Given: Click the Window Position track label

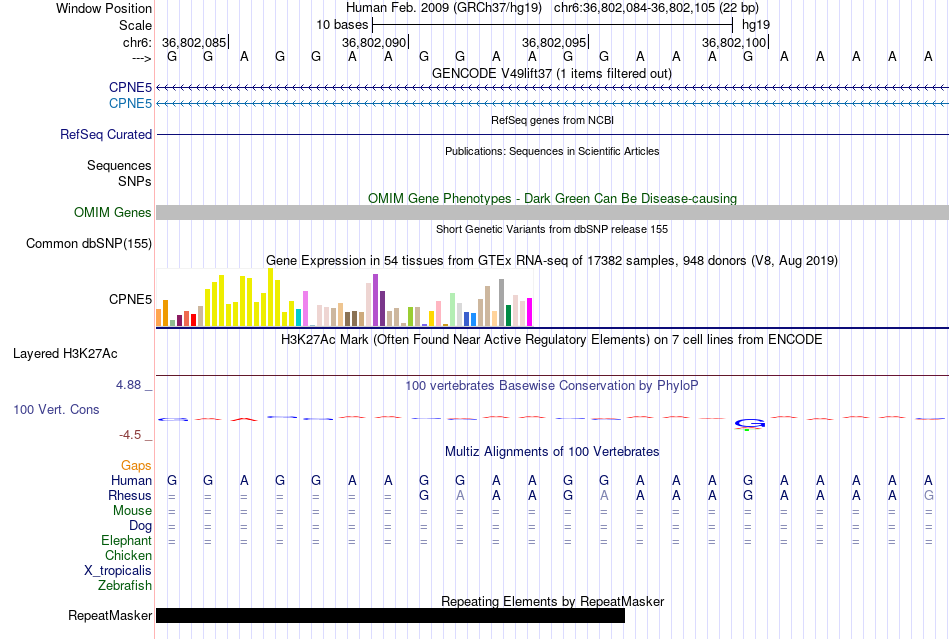Looking at the screenshot, I should point(104,8).
